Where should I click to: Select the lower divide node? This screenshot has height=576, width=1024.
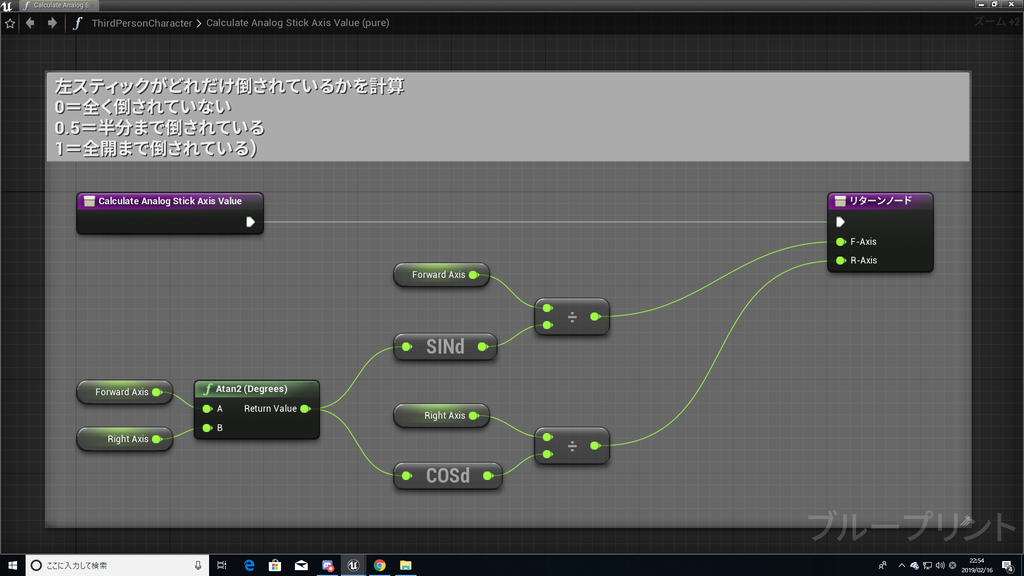tap(572, 446)
